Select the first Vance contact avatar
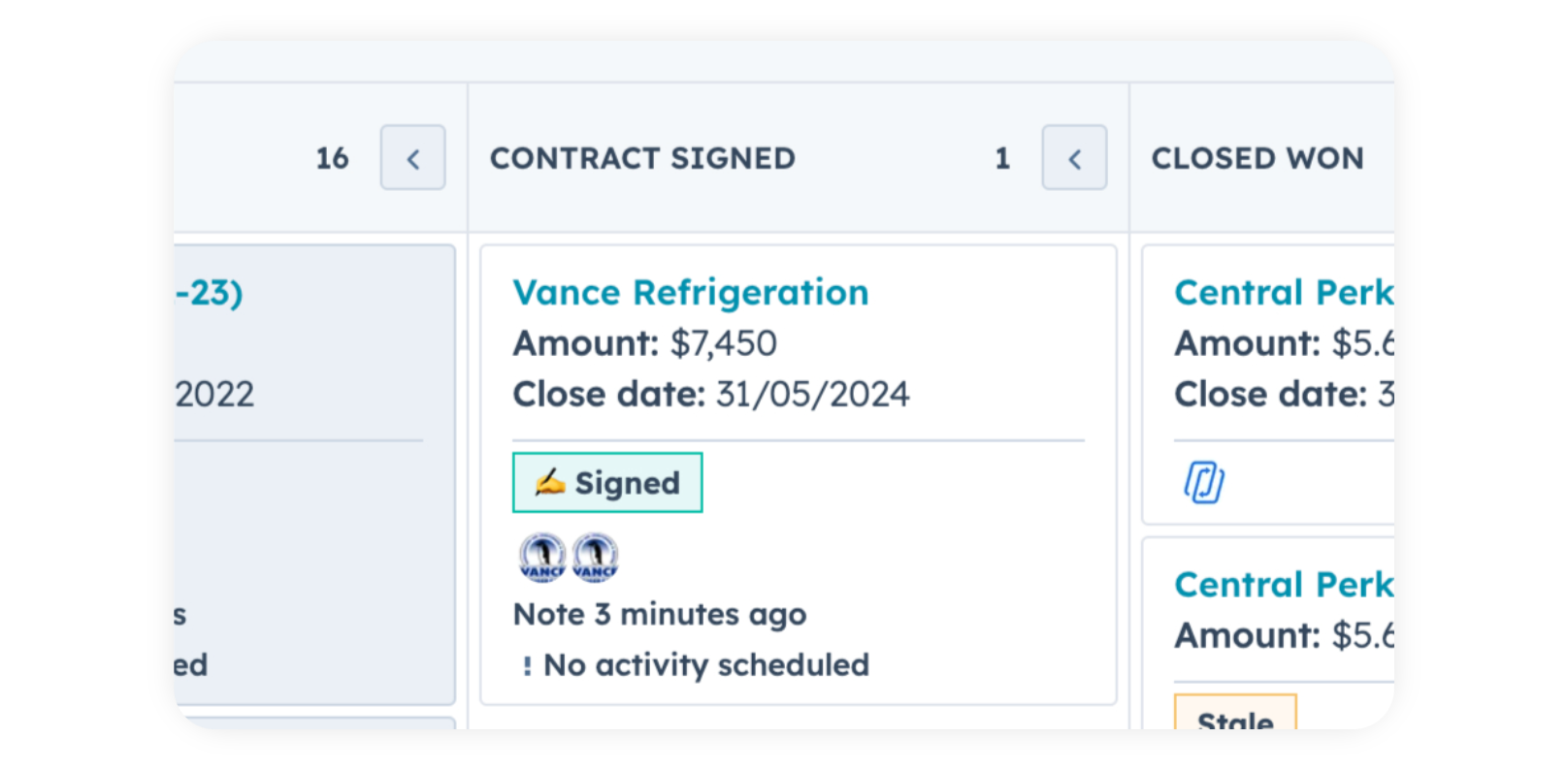Viewport: 1568px width, 770px height. click(x=542, y=558)
